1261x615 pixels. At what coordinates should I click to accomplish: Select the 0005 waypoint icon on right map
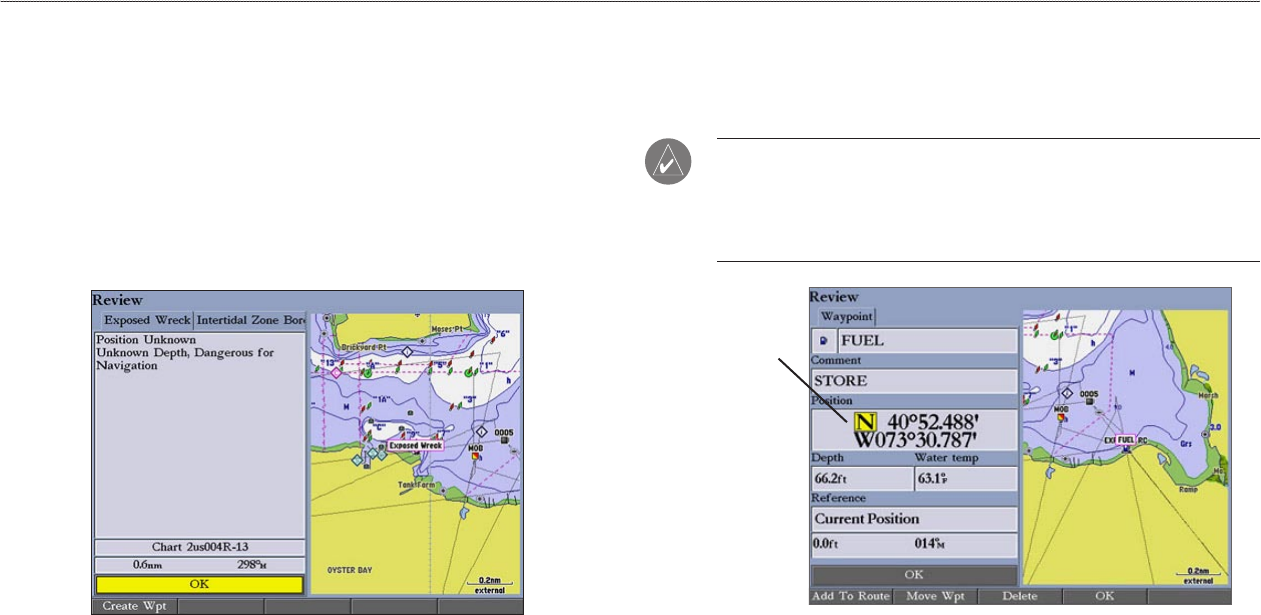point(1089,402)
